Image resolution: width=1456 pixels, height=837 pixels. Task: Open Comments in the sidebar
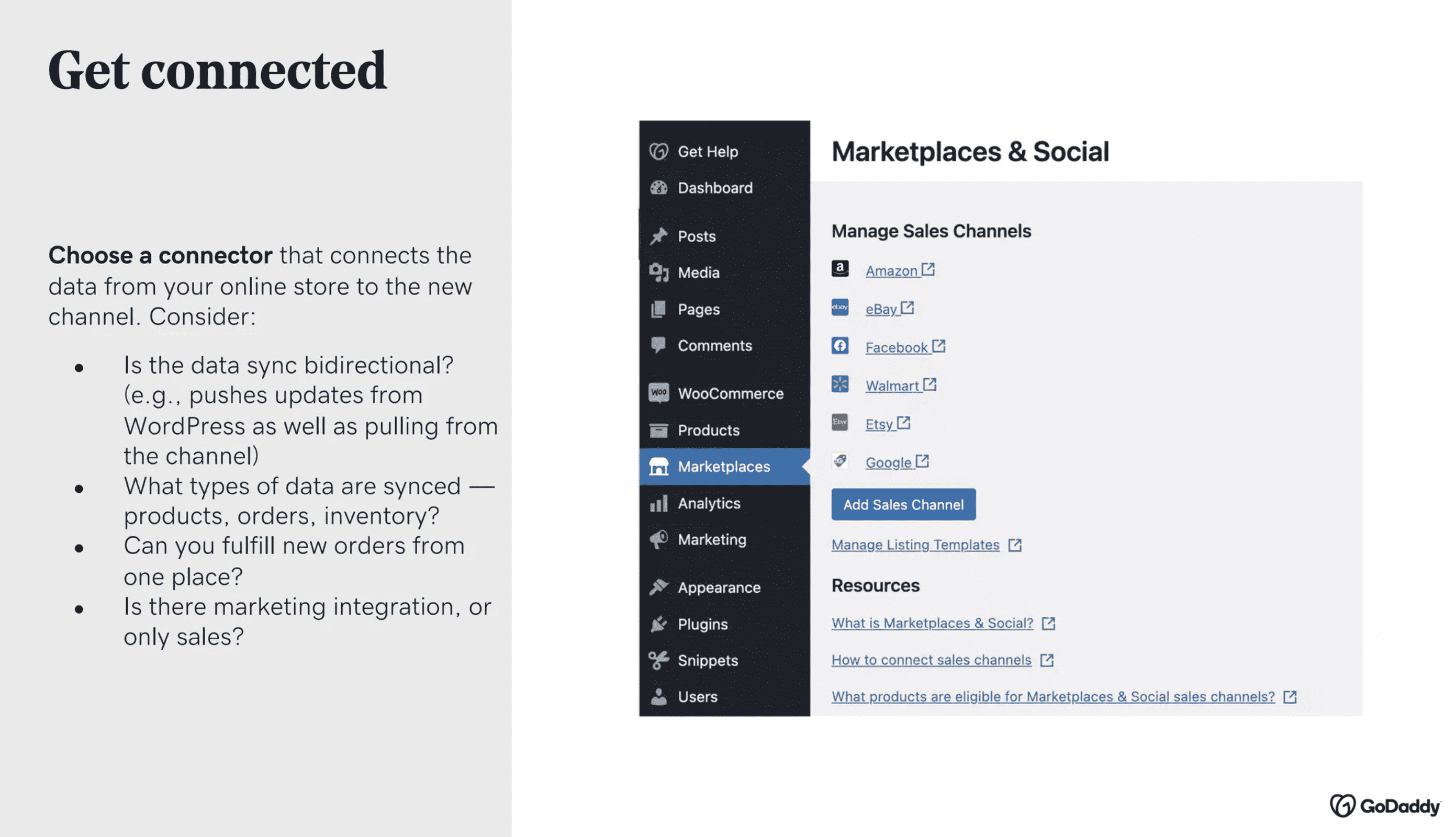[x=724, y=345]
